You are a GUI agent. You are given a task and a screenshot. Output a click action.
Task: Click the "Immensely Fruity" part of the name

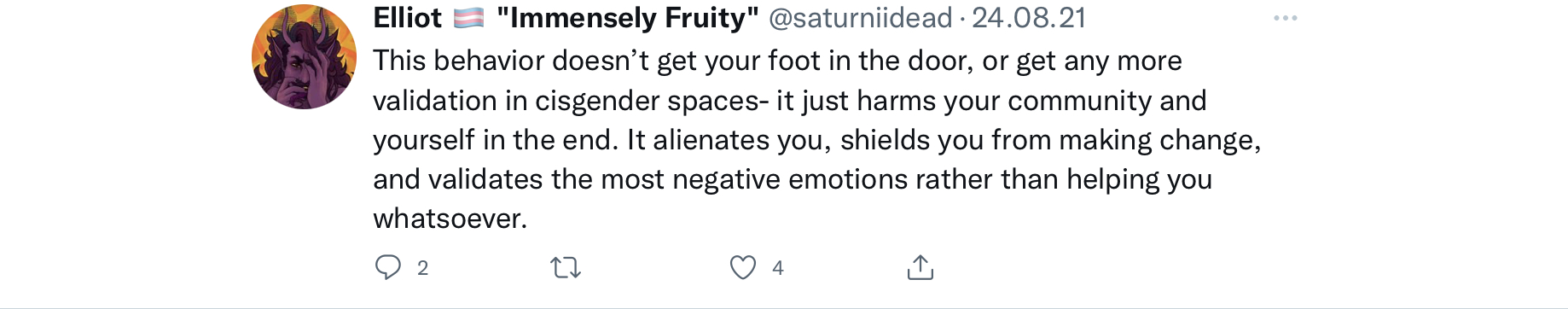(628, 18)
